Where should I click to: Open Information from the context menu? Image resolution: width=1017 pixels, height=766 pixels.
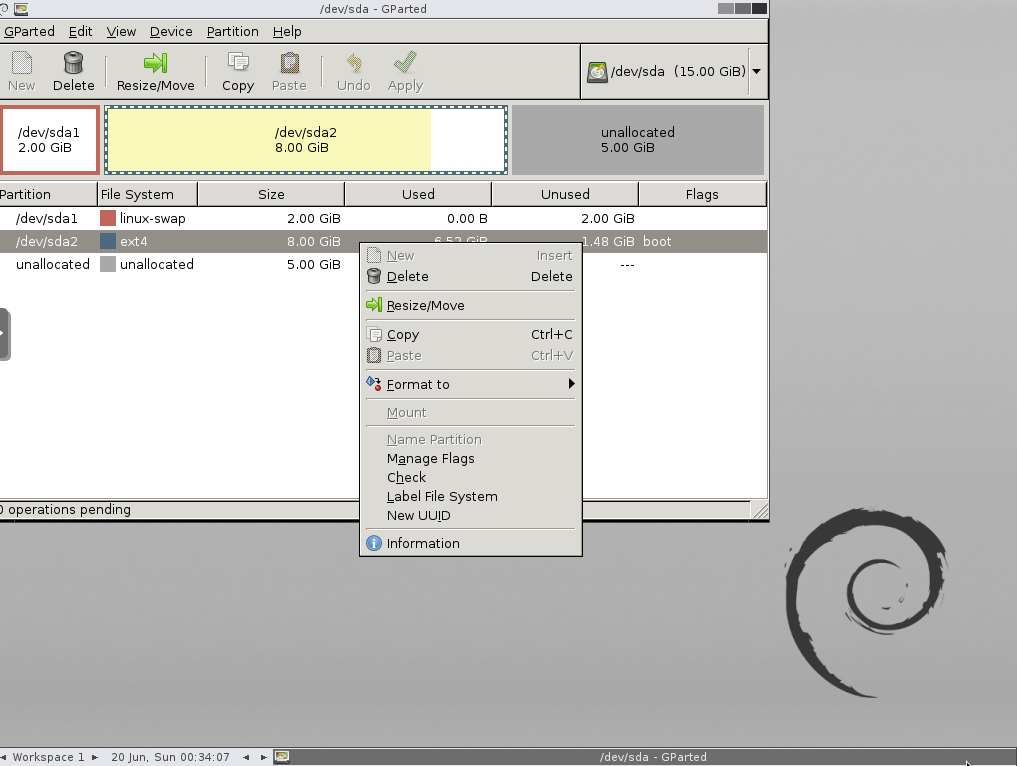pos(470,544)
